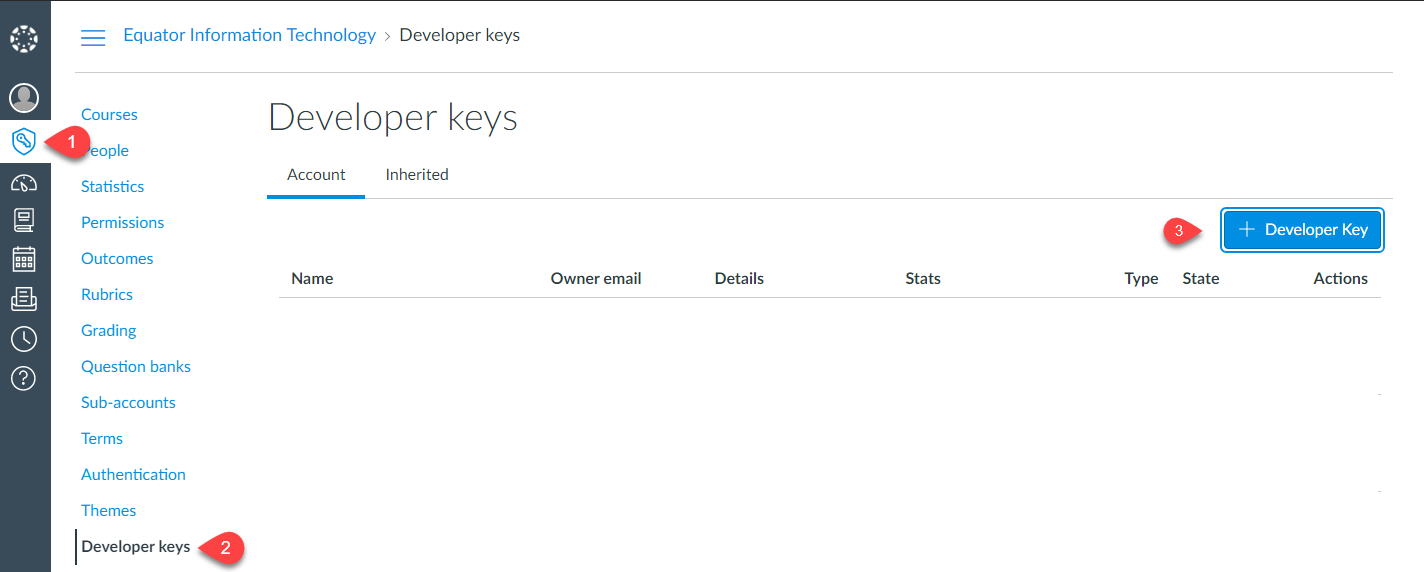Click the add Developer Key button

(x=1302, y=230)
